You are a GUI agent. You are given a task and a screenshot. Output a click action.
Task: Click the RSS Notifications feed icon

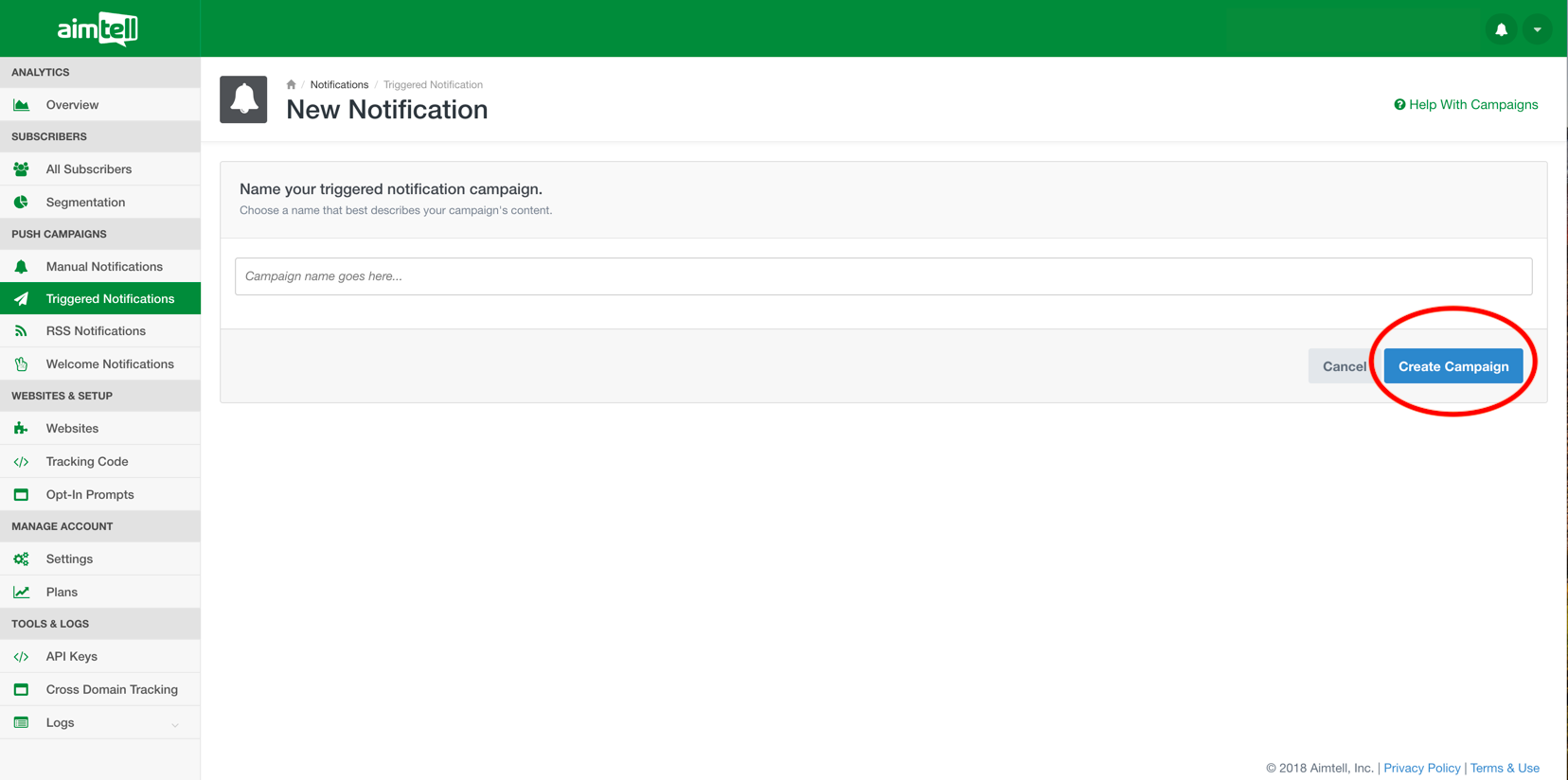(21, 331)
